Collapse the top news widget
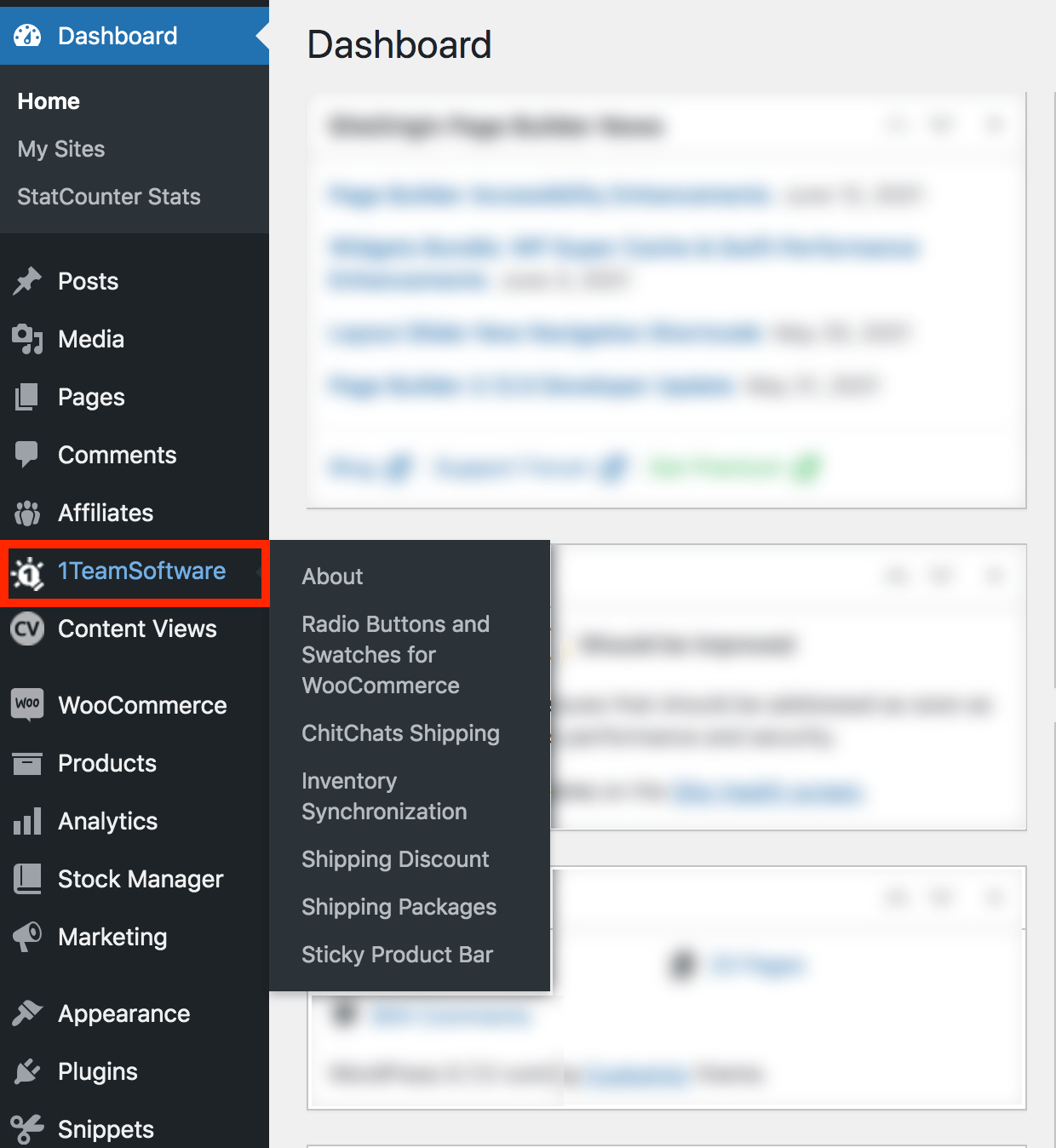 click(x=994, y=124)
